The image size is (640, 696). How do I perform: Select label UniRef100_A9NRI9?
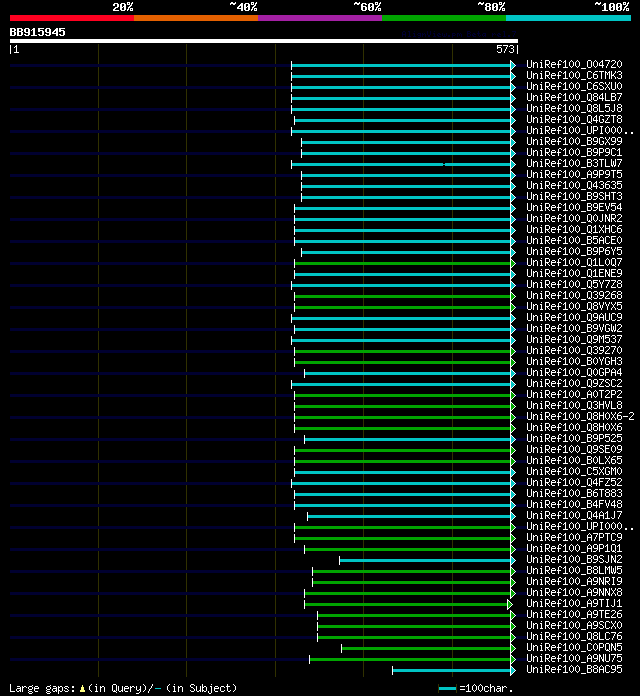coord(574,581)
